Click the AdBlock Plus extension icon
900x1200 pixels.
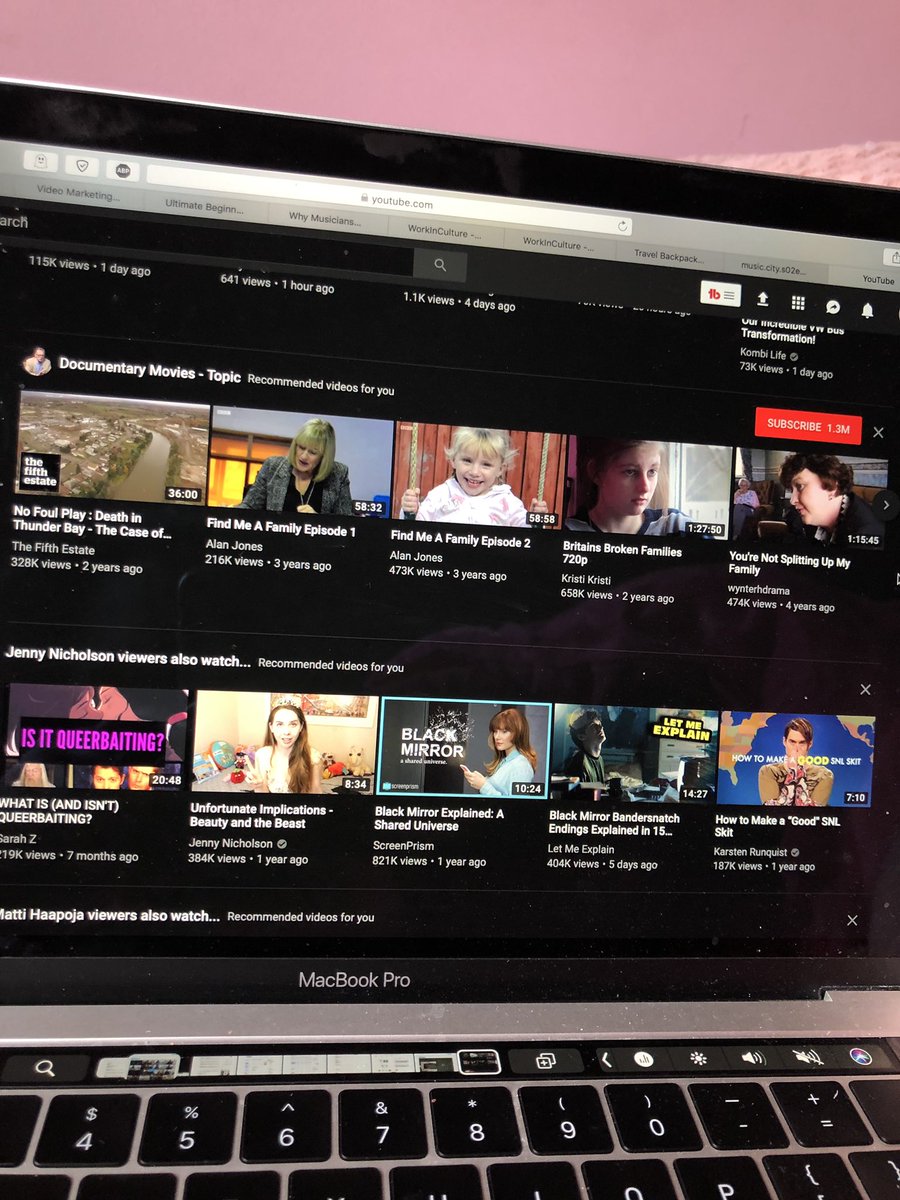click(122, 171)
